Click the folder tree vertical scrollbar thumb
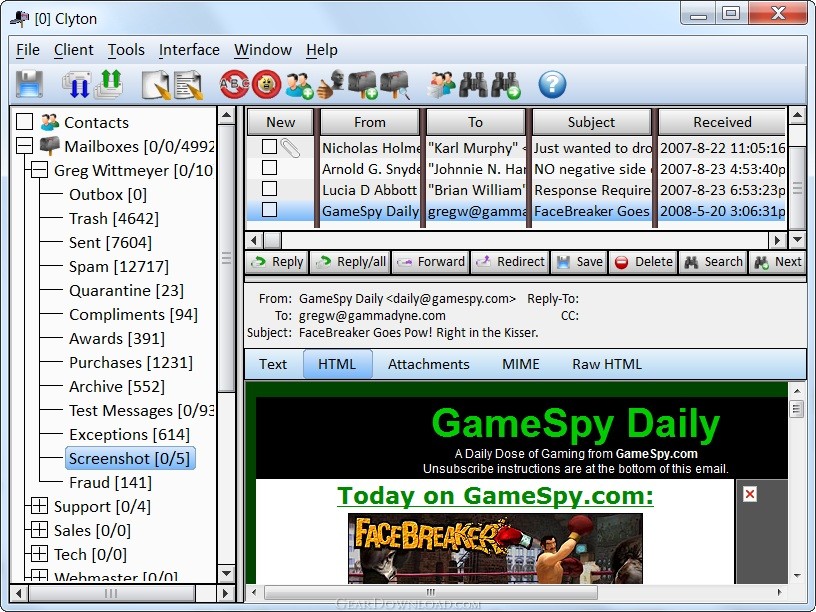 (226, 258)
